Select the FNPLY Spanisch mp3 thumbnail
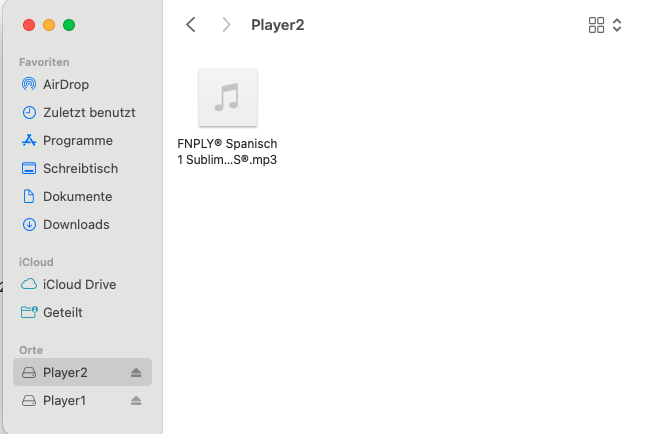Screen dimensions: 664x434 (228, 97)
